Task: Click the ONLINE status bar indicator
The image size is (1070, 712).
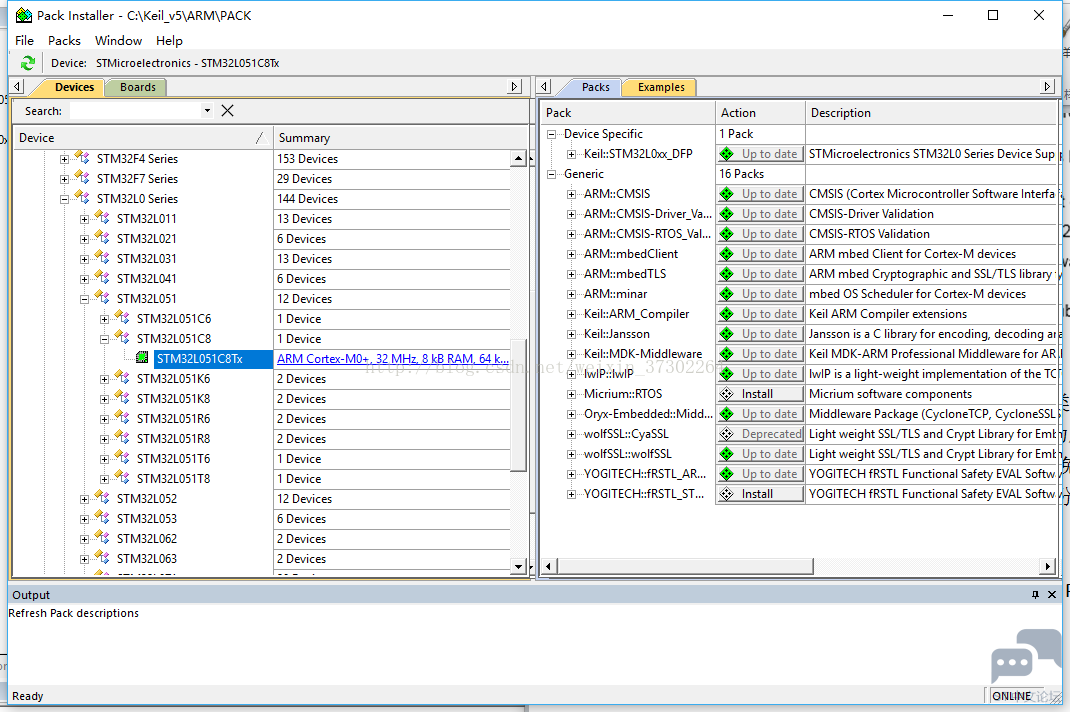Action: pos(1011,696)
